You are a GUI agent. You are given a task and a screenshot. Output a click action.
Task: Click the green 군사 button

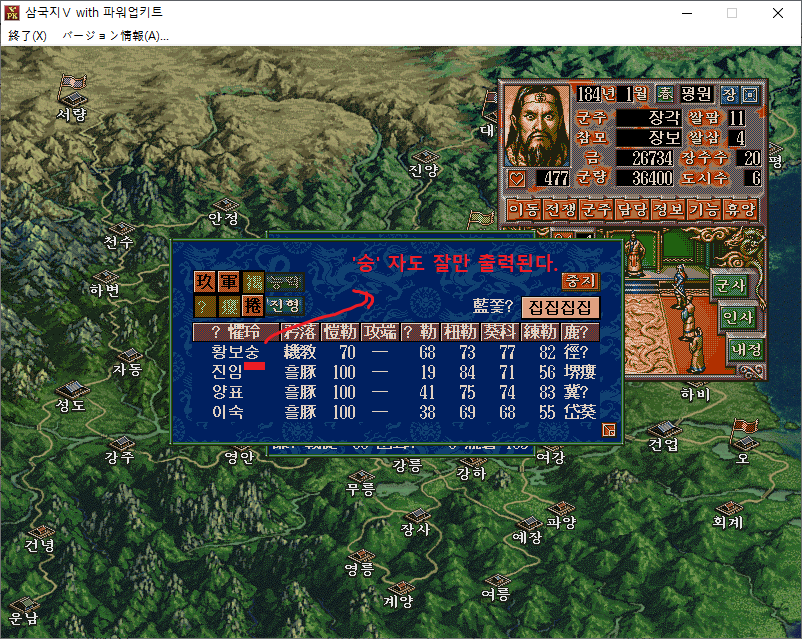(731, 285)
